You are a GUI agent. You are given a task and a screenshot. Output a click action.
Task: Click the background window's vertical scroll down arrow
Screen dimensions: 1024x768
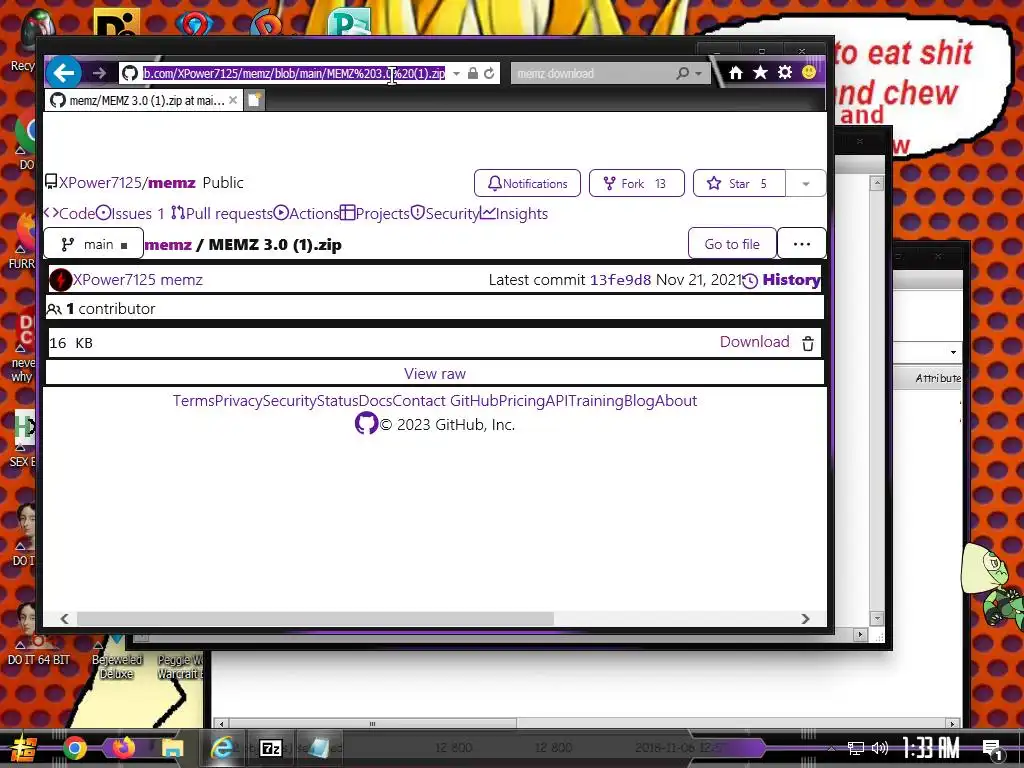point(877,618)
